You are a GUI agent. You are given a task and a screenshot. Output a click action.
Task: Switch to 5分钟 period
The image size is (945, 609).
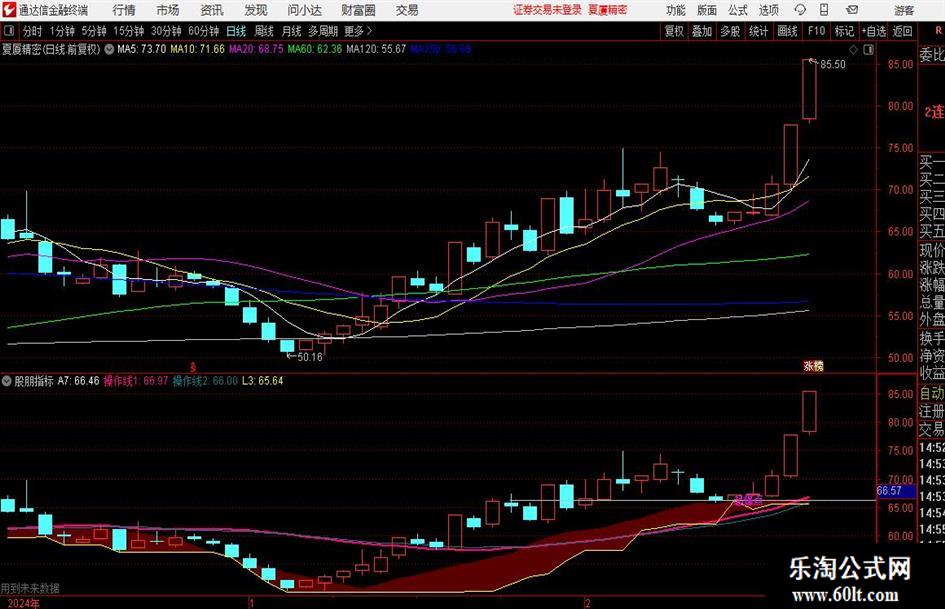(94, 31)
